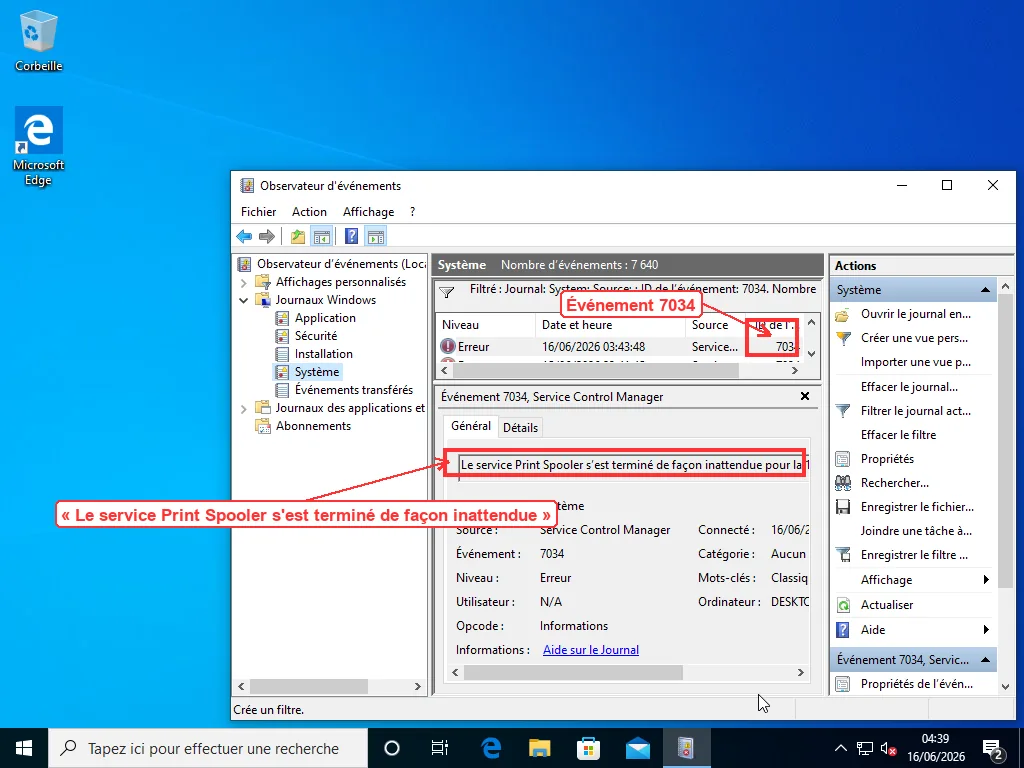Click Effacer le filtre action
Image resolution: width=1024 pixels, height=768 pixels.
tap(898, 435)
